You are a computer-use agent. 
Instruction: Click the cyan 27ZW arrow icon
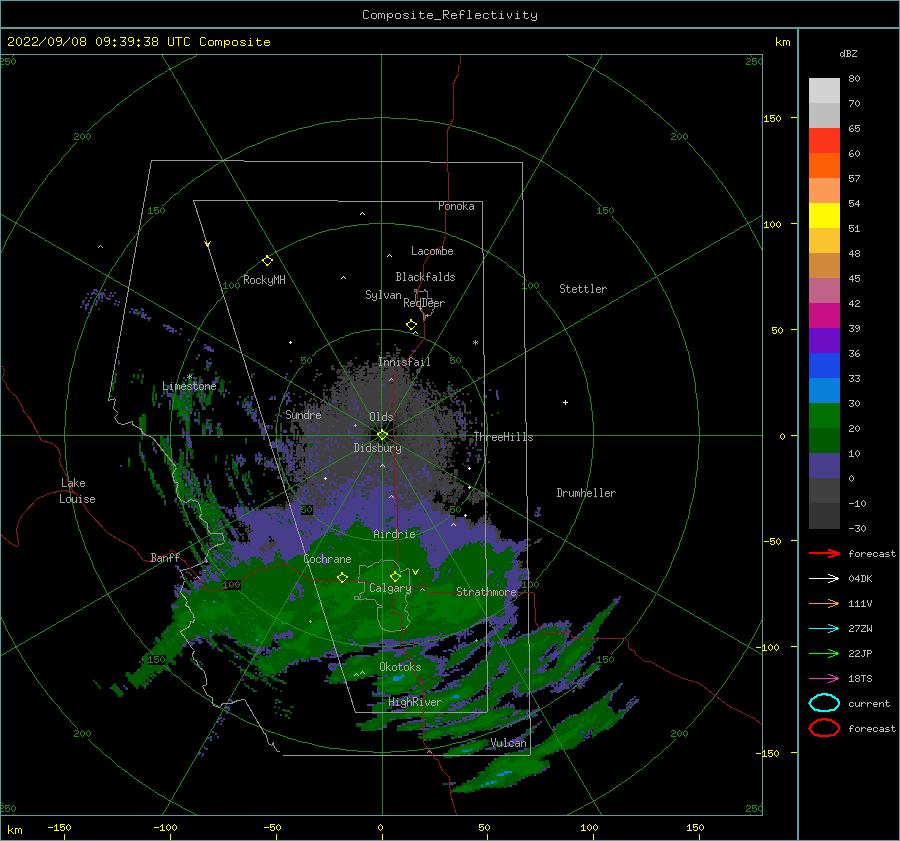tap(824, 629)
